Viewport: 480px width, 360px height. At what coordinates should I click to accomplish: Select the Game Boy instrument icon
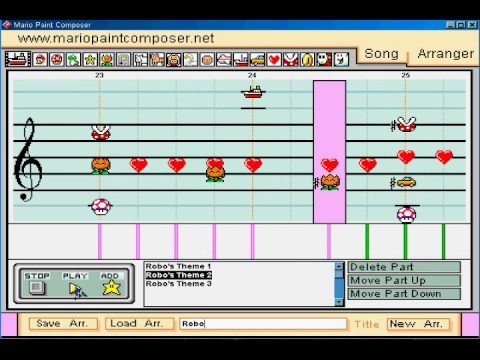click(123, 60)
